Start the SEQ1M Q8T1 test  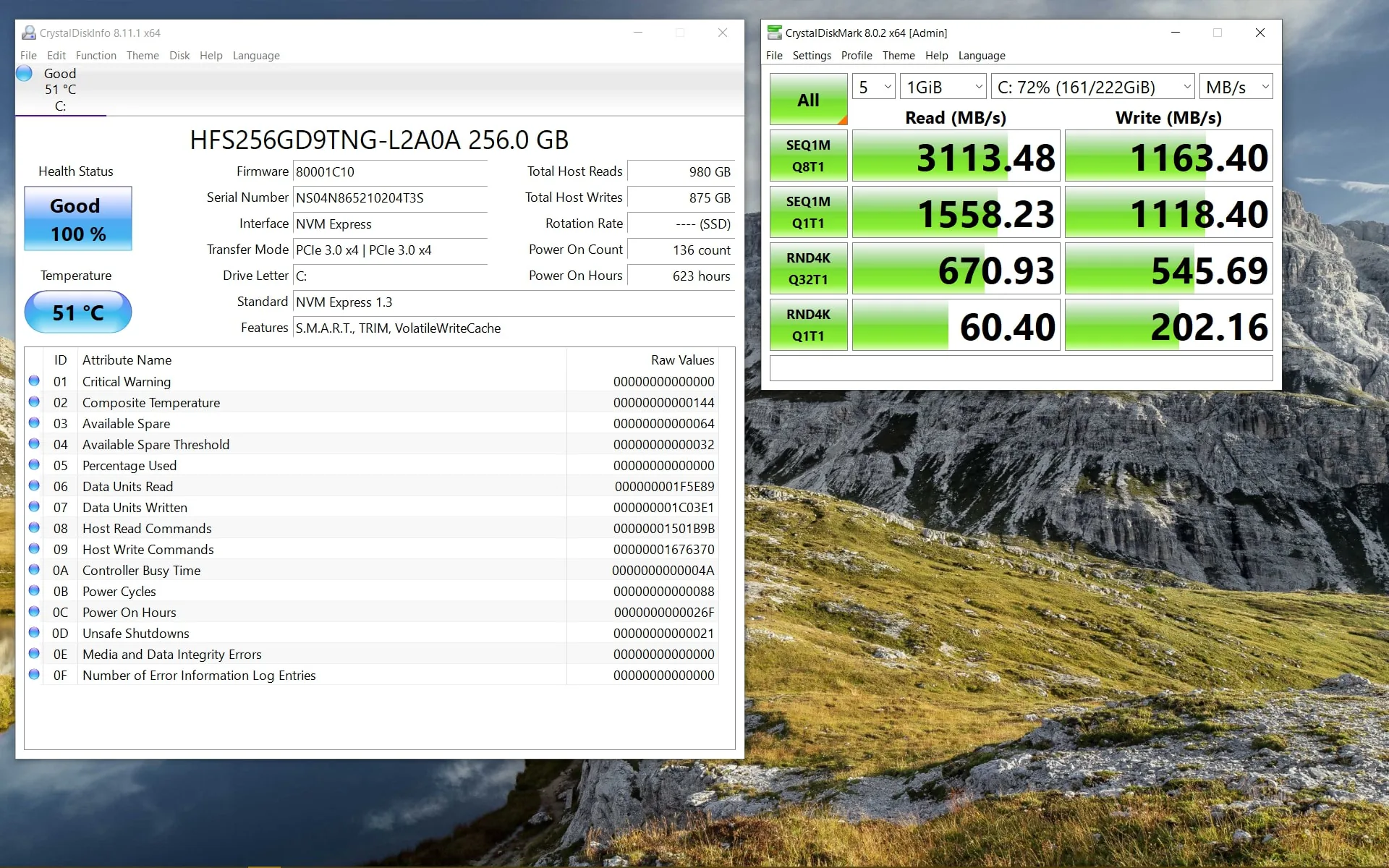pyautogui.click(x=808, y=156)
